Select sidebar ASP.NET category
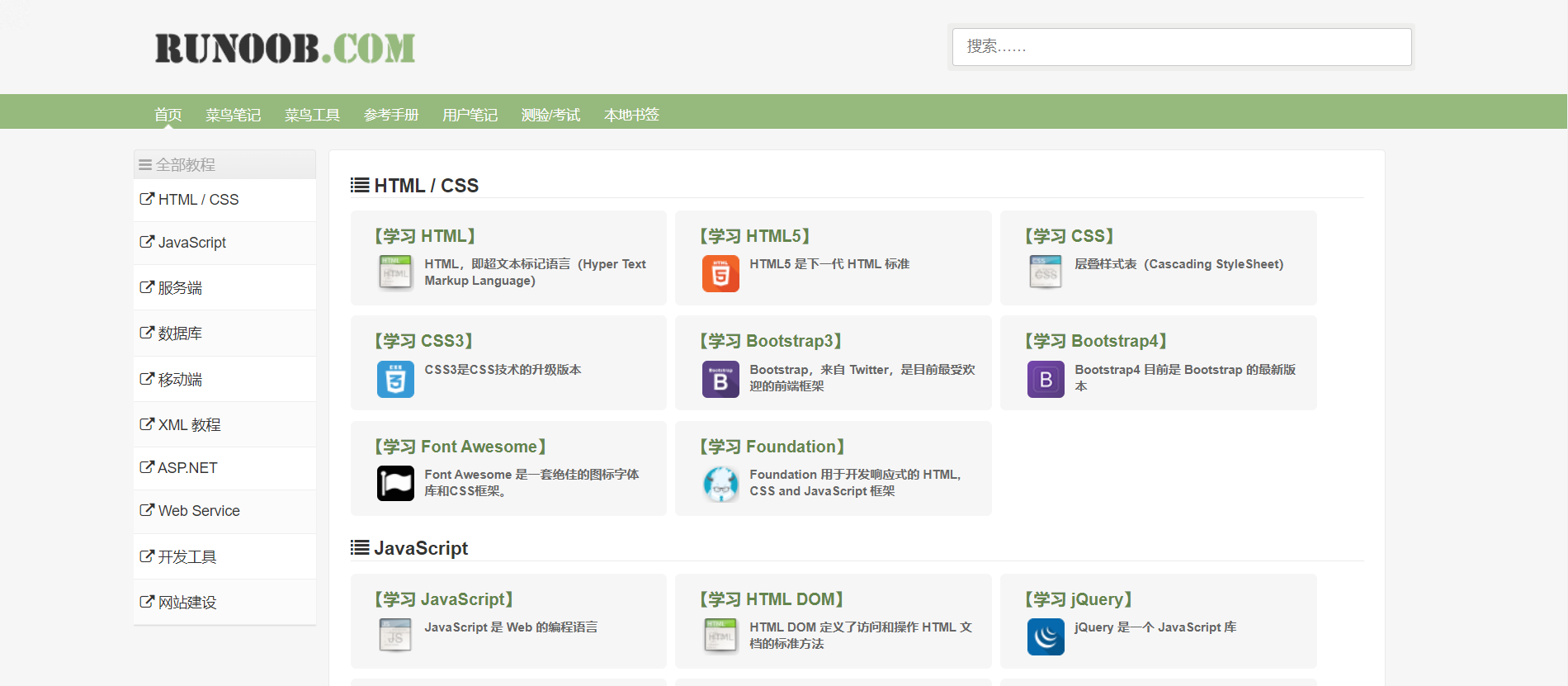 [x=224, y=468]
